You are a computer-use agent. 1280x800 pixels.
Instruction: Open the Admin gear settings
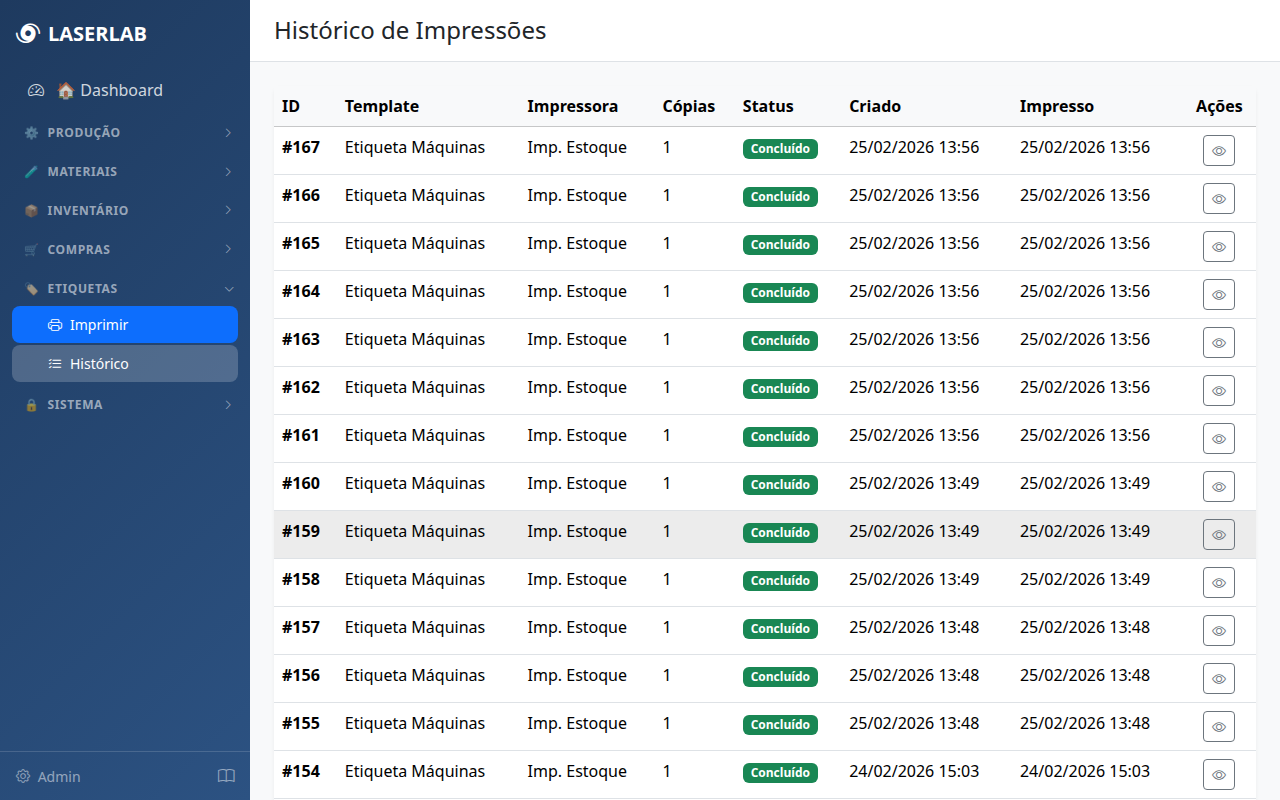tap(24, 776)
